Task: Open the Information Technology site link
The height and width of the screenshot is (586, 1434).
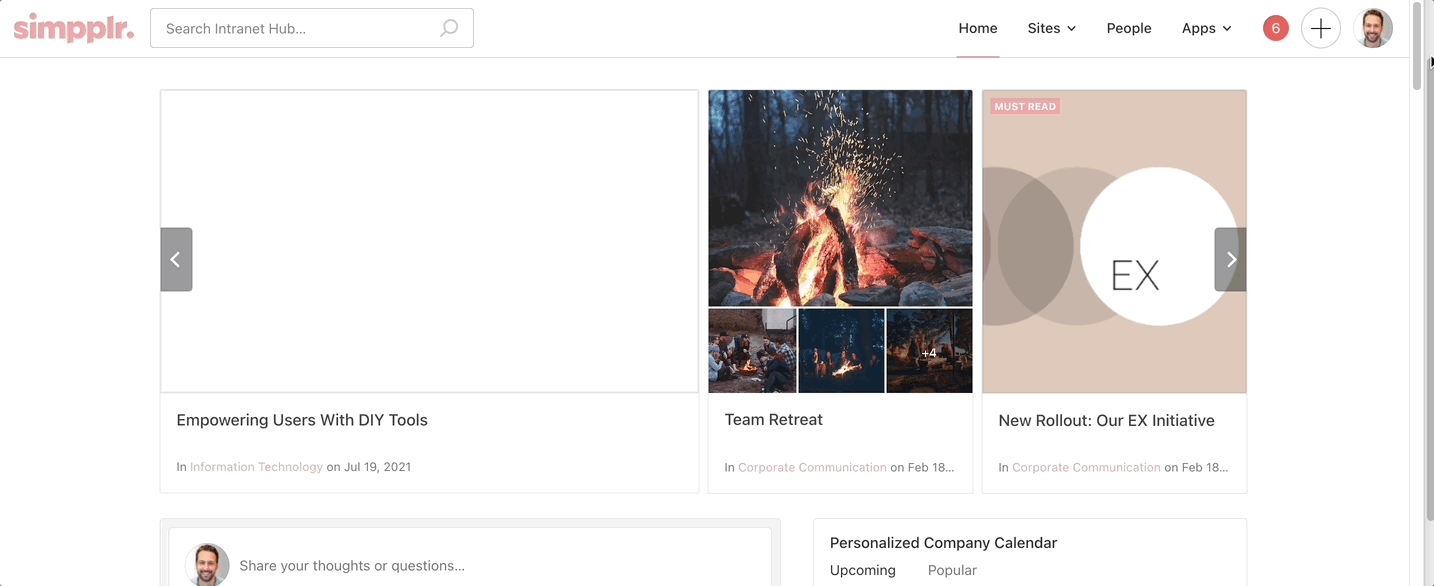Action: tap(256, 467)
